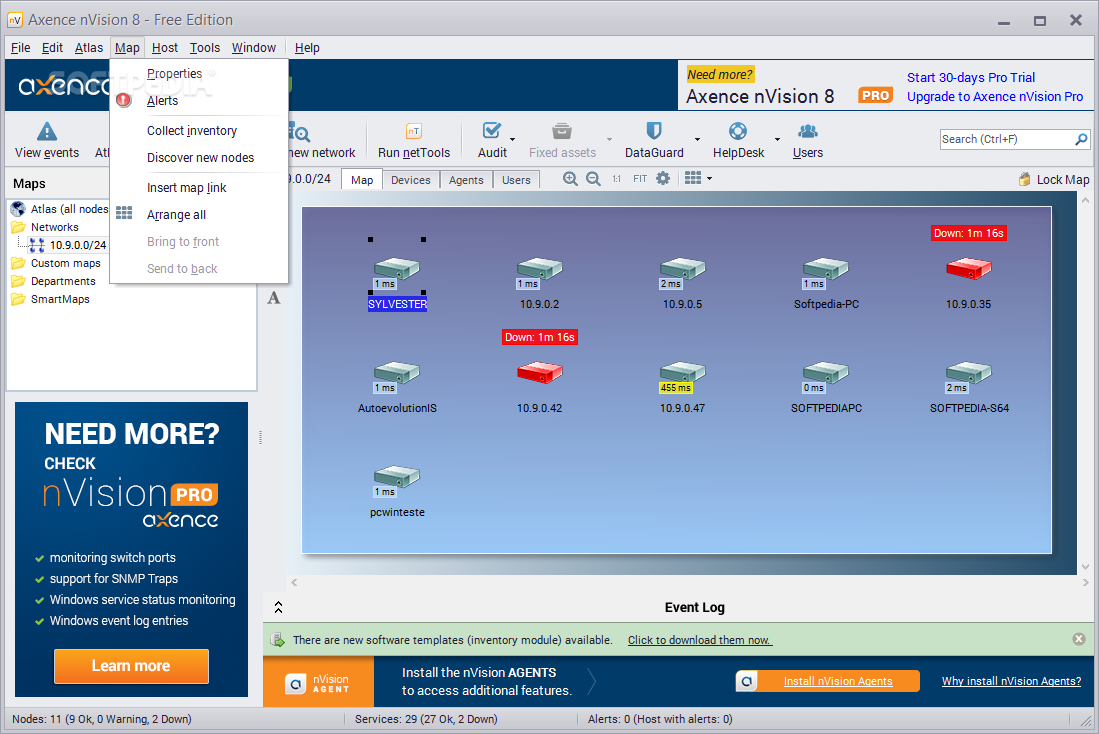
Task: Open the HelpDesk toolbar icon
Action: pos(738,140)
